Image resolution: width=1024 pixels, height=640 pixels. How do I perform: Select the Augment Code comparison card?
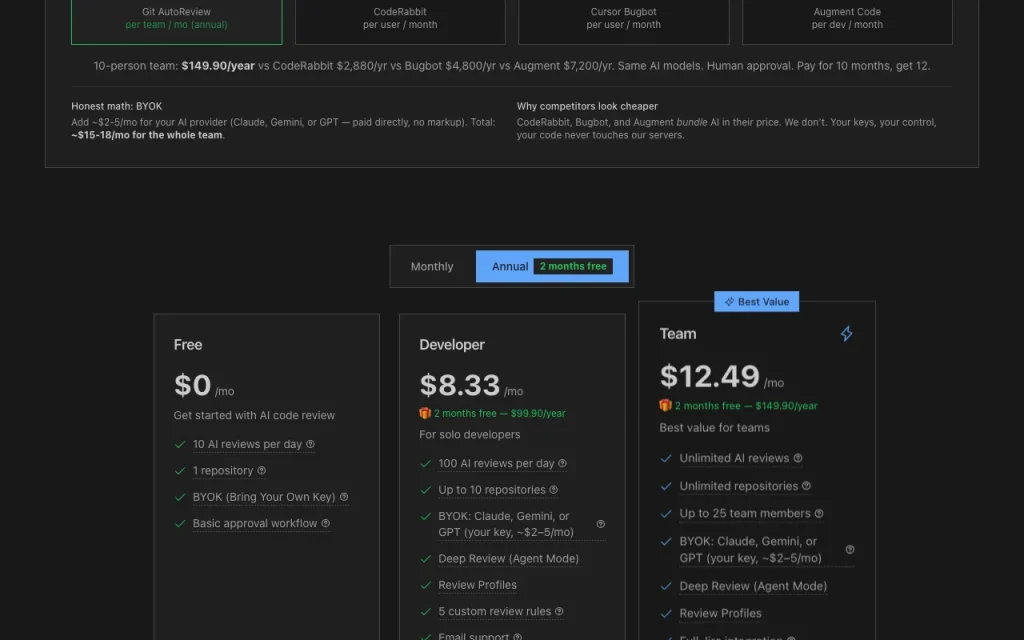coord(847,21)
